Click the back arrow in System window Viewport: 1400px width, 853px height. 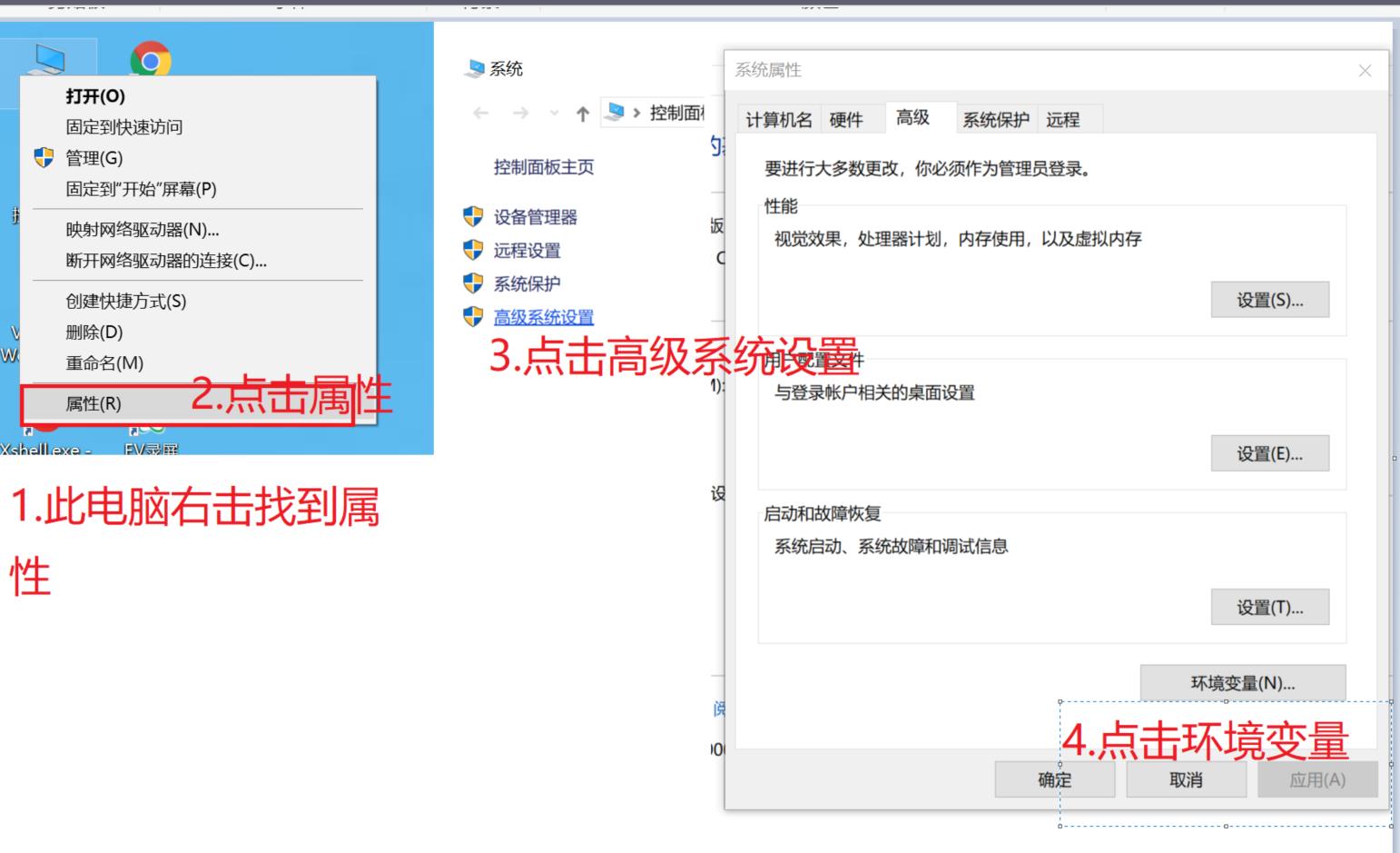[x=481, y=114]
